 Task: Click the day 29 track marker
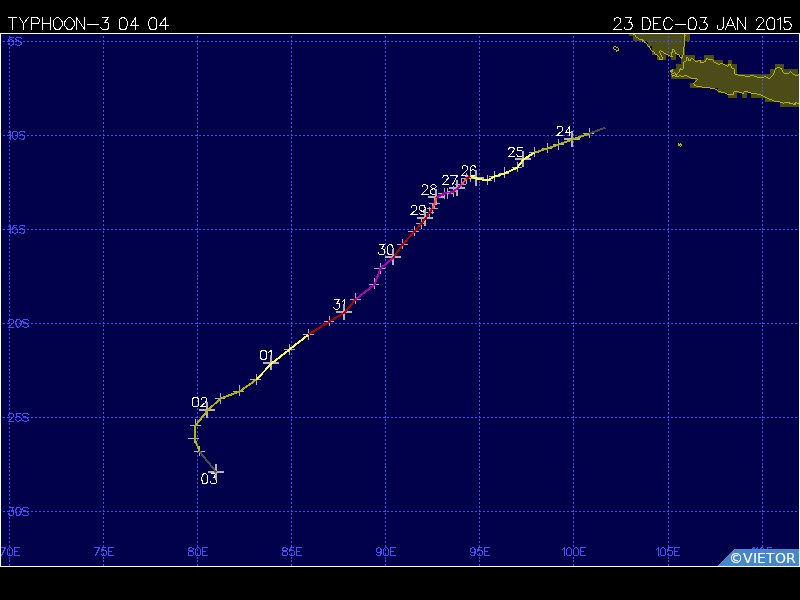pos(425,217)
